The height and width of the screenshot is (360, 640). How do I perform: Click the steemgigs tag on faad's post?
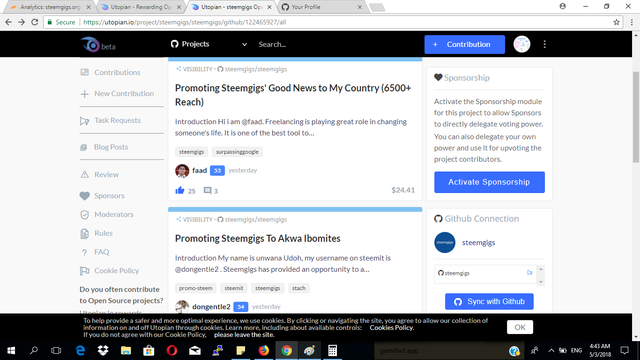point(191,152)
